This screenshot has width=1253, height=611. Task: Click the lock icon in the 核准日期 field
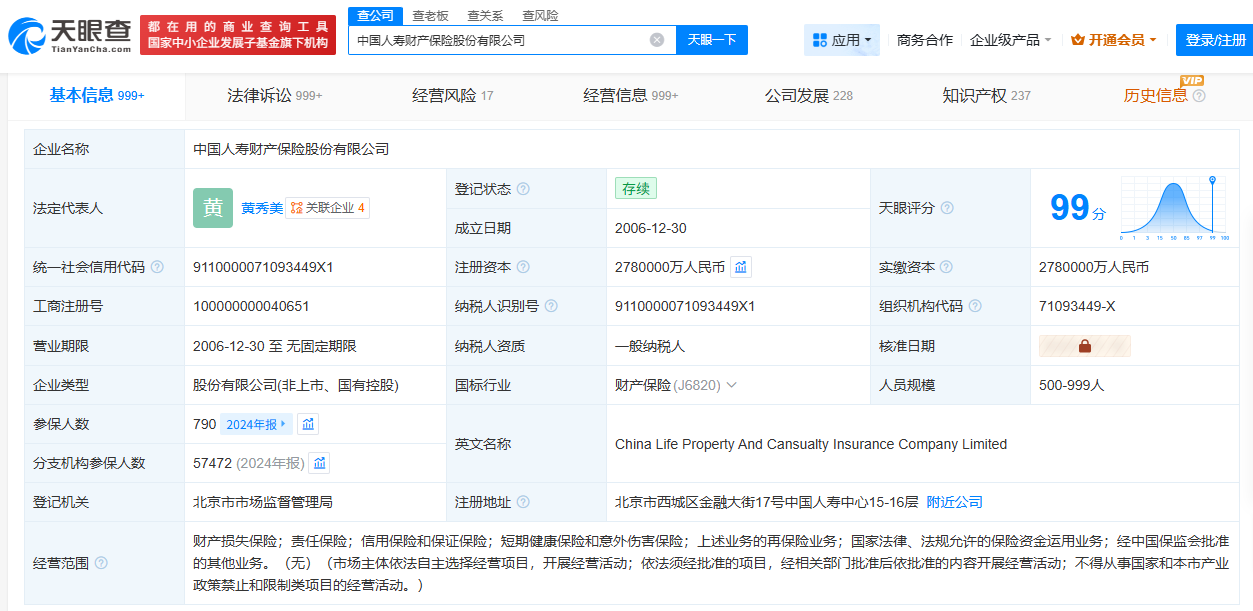pos(1085,346)
